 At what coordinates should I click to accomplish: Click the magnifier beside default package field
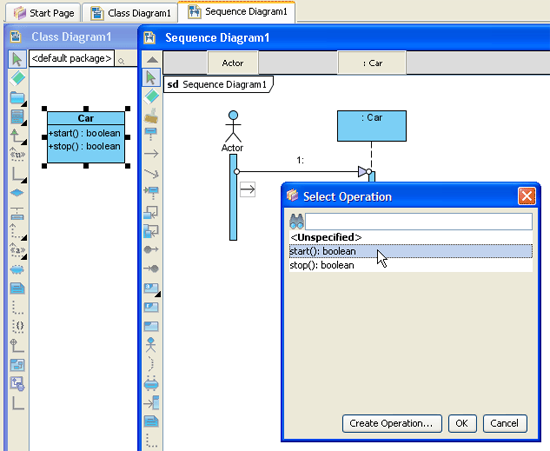click(121, 61)
